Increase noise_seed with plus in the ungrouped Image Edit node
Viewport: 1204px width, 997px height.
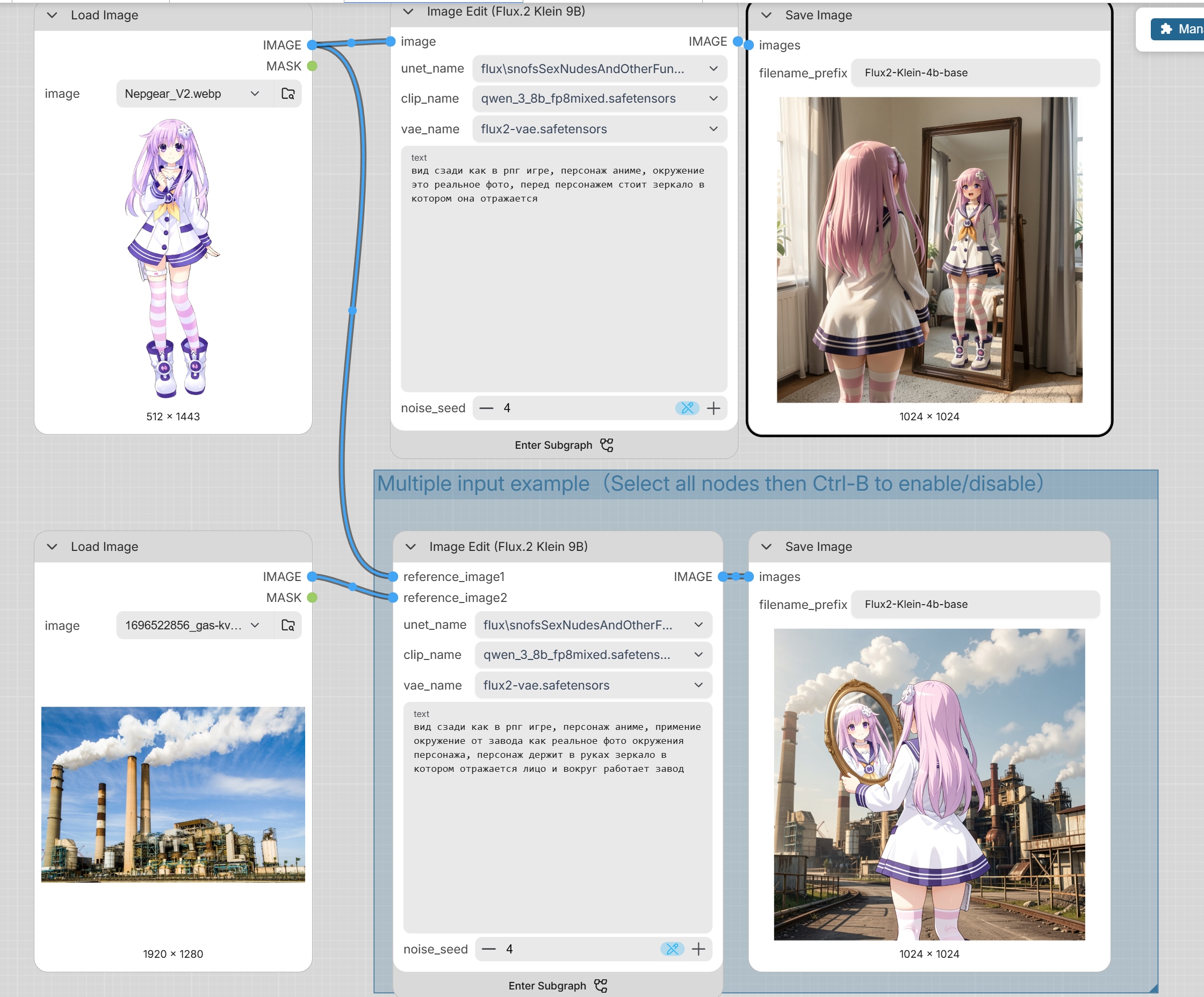713,408
